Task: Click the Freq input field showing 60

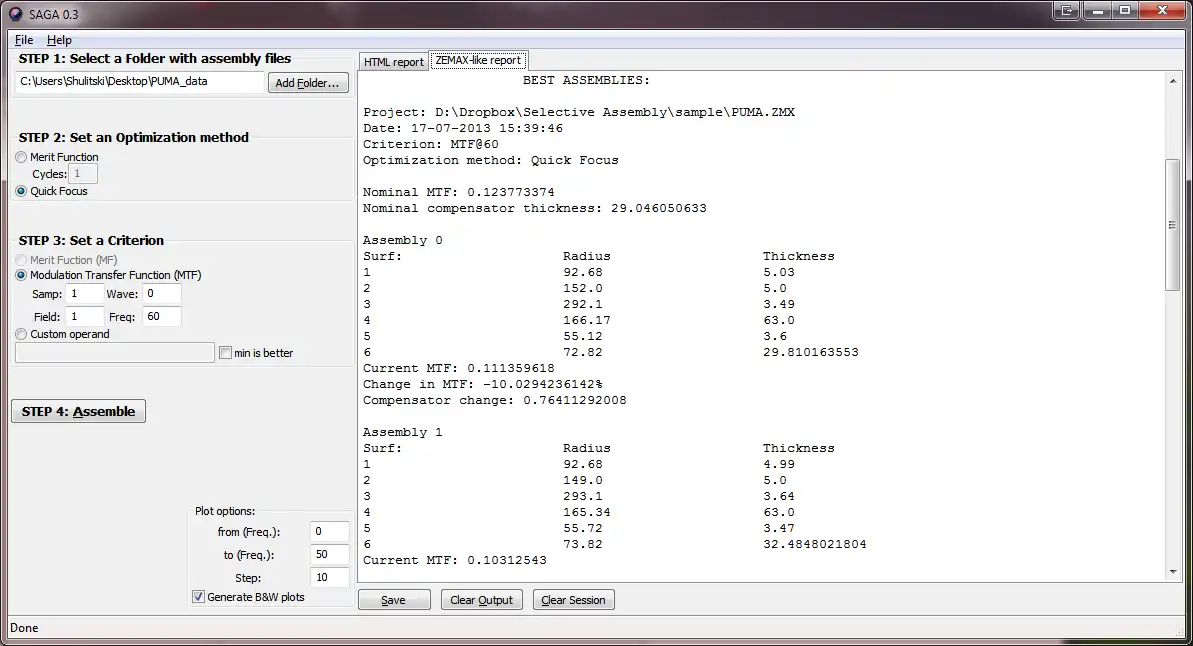Action: (x=161, y=317)
